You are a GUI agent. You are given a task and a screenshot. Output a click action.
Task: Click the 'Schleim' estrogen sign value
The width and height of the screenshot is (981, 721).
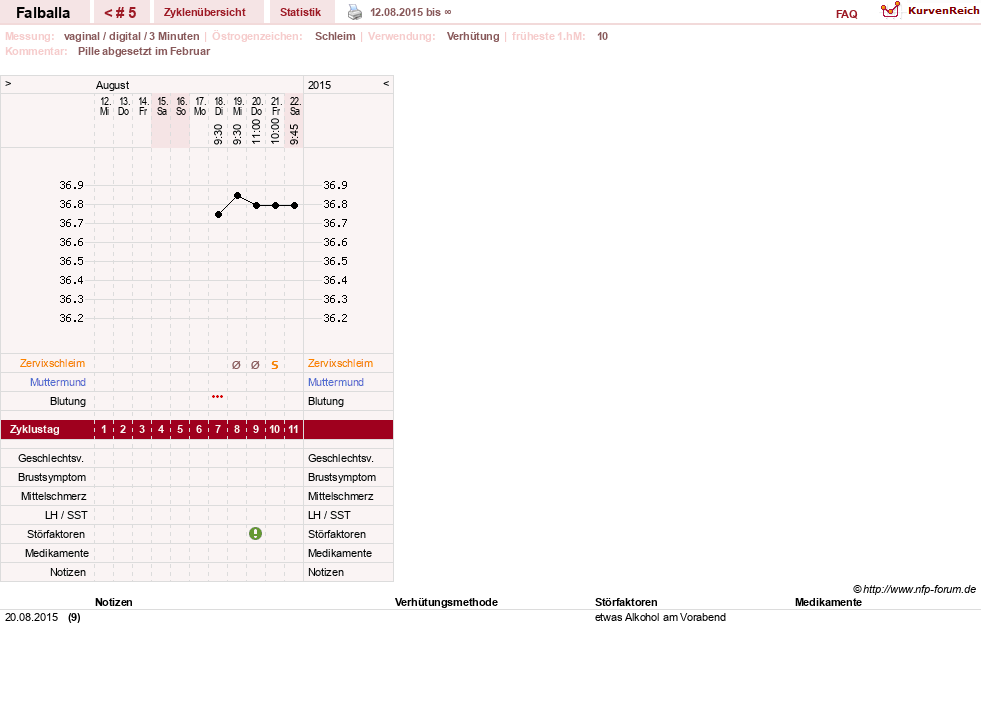point(335,36)
